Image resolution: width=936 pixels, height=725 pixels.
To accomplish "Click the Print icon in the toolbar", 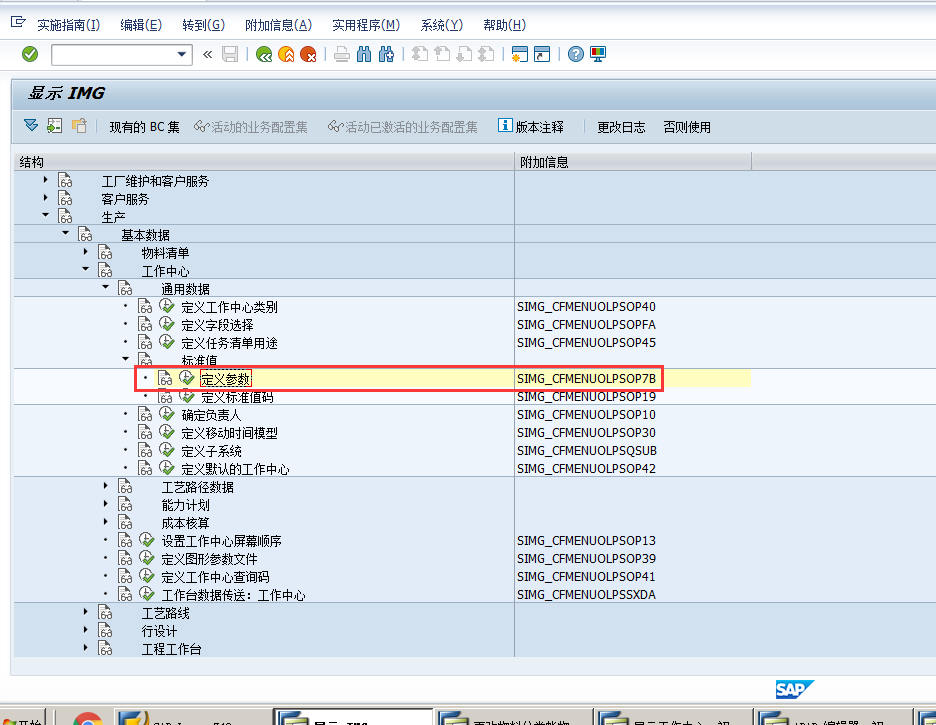I will 340,54.
